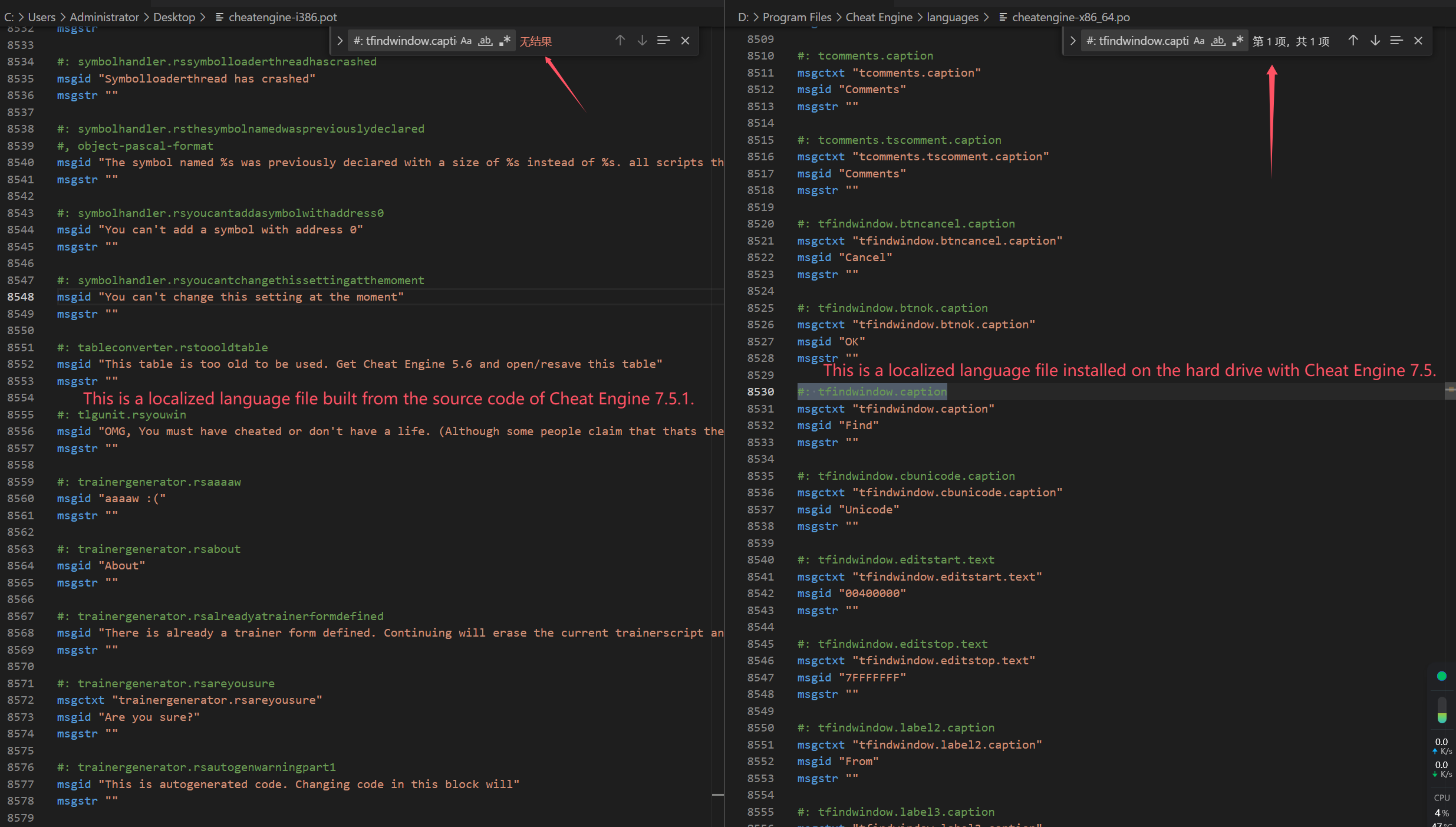Image resolution: width=1456 pixels, height=827 pixels.
Task: Expand replace mode in right find widget
Action: [1073, 41]
